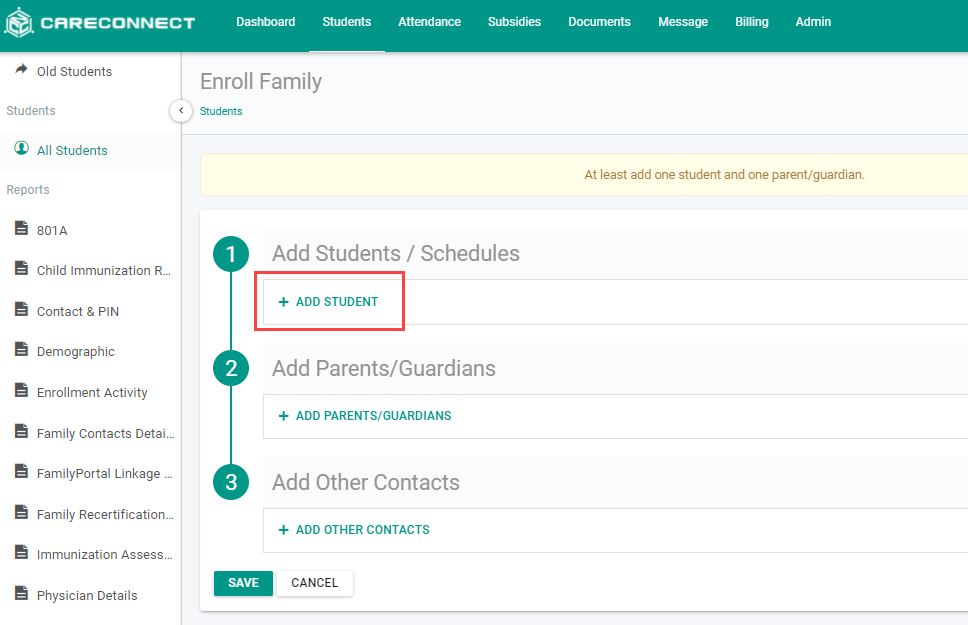Viewport: 968px width, 625px height.
Task: Open the Attendance menu
Action: click(x=429, y=22)
